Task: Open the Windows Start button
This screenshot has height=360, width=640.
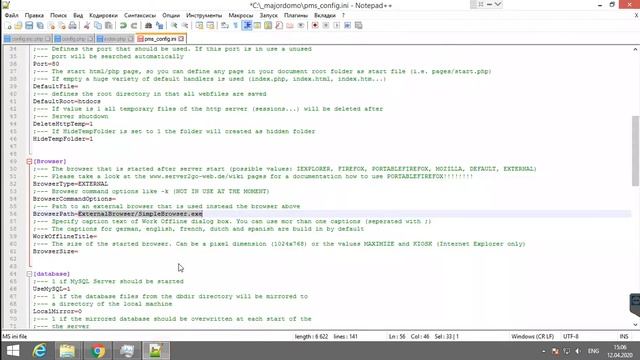Action: coord(13,351)
